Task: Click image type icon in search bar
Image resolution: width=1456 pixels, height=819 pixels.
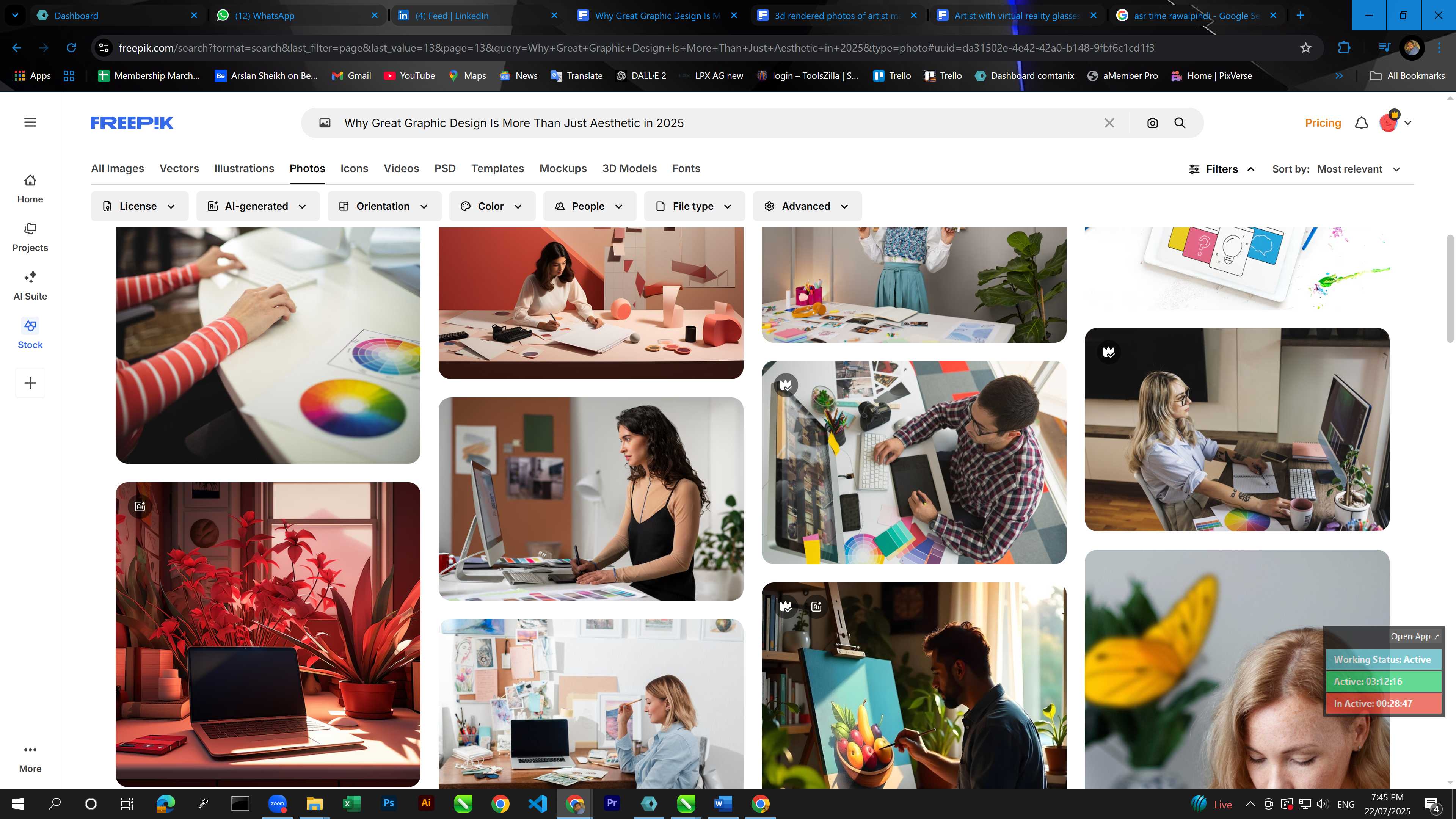Action: [325, 122]
